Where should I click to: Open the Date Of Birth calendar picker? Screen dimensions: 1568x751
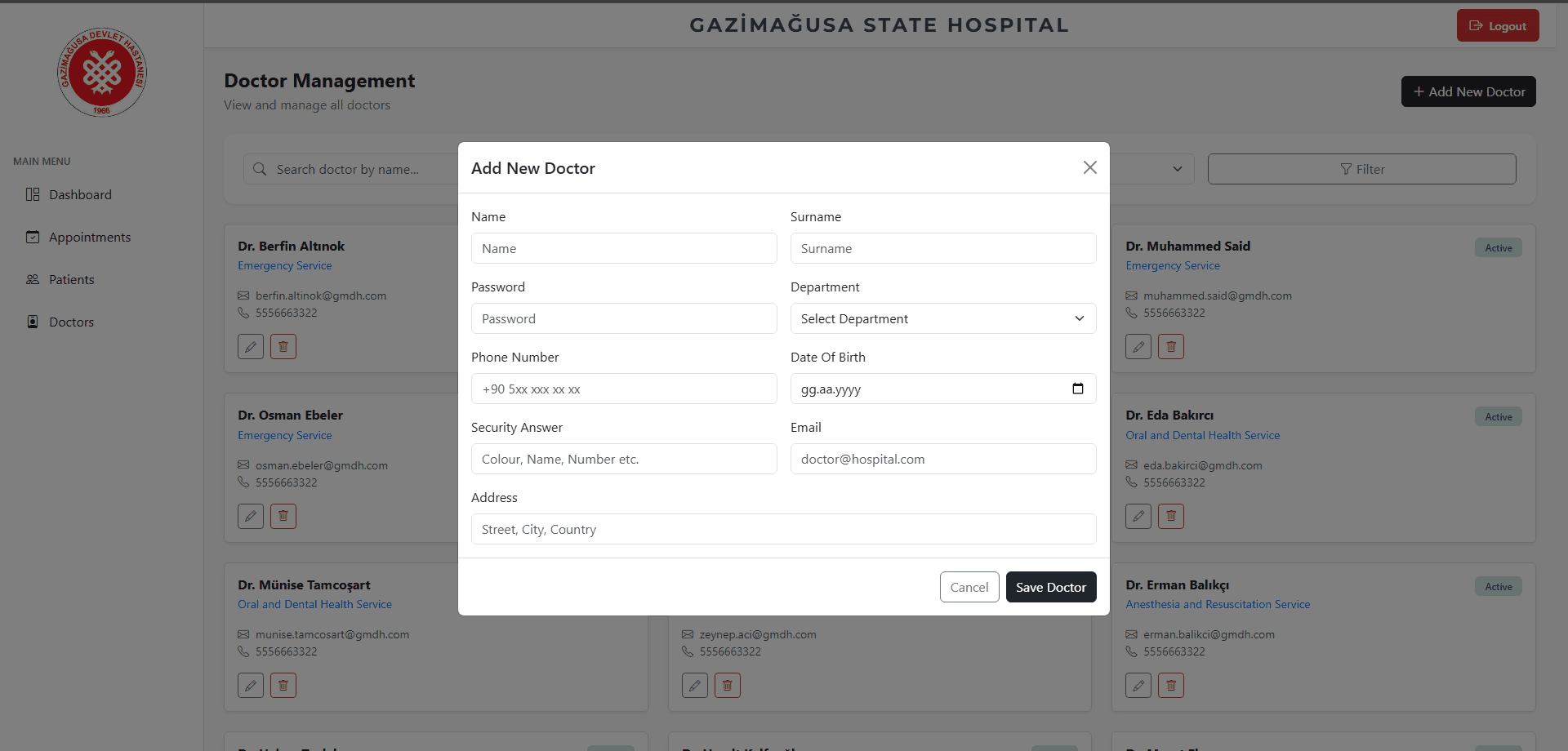coord(1077,389)
